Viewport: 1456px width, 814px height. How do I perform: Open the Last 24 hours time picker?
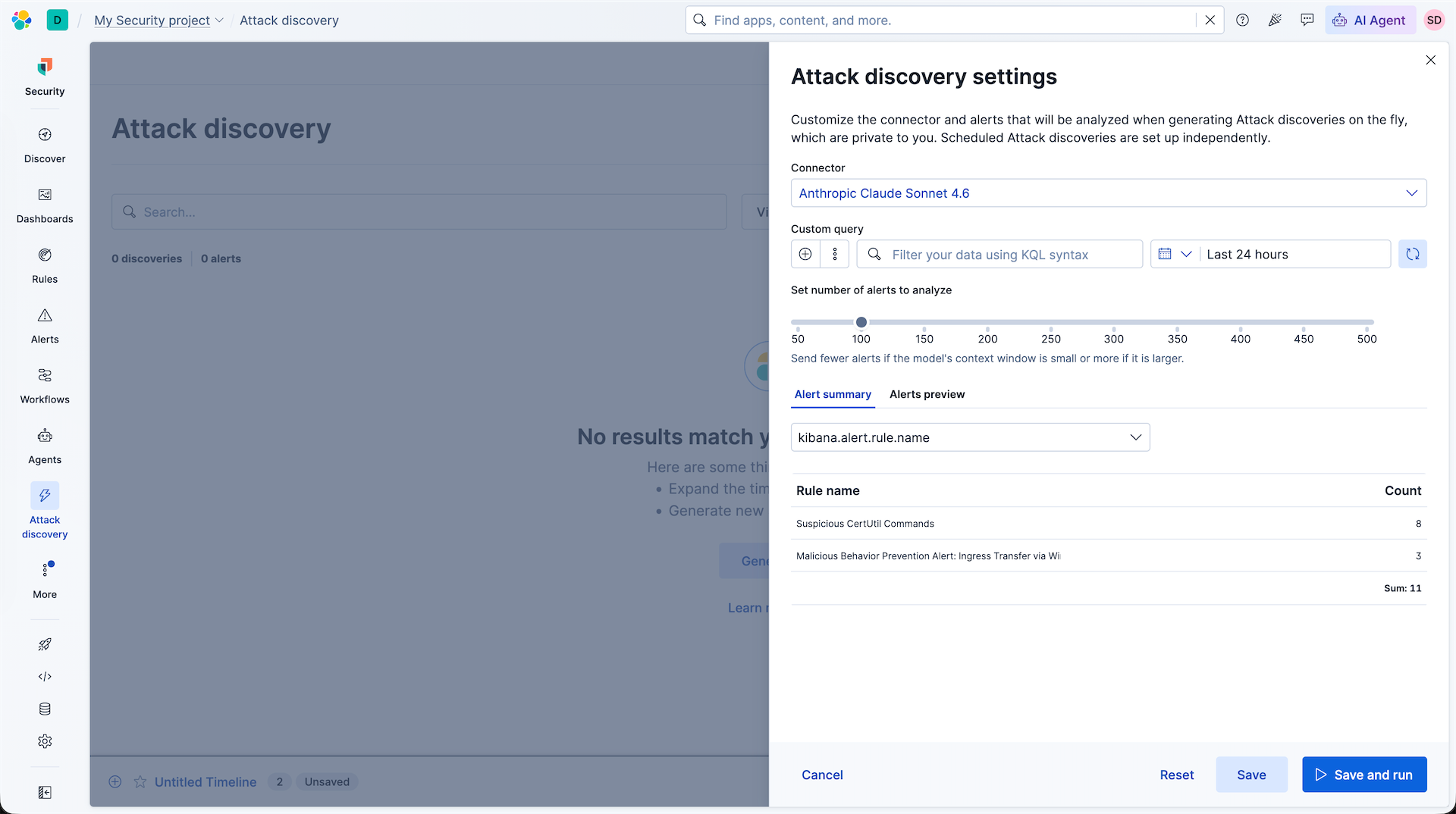click(1294, 255)
